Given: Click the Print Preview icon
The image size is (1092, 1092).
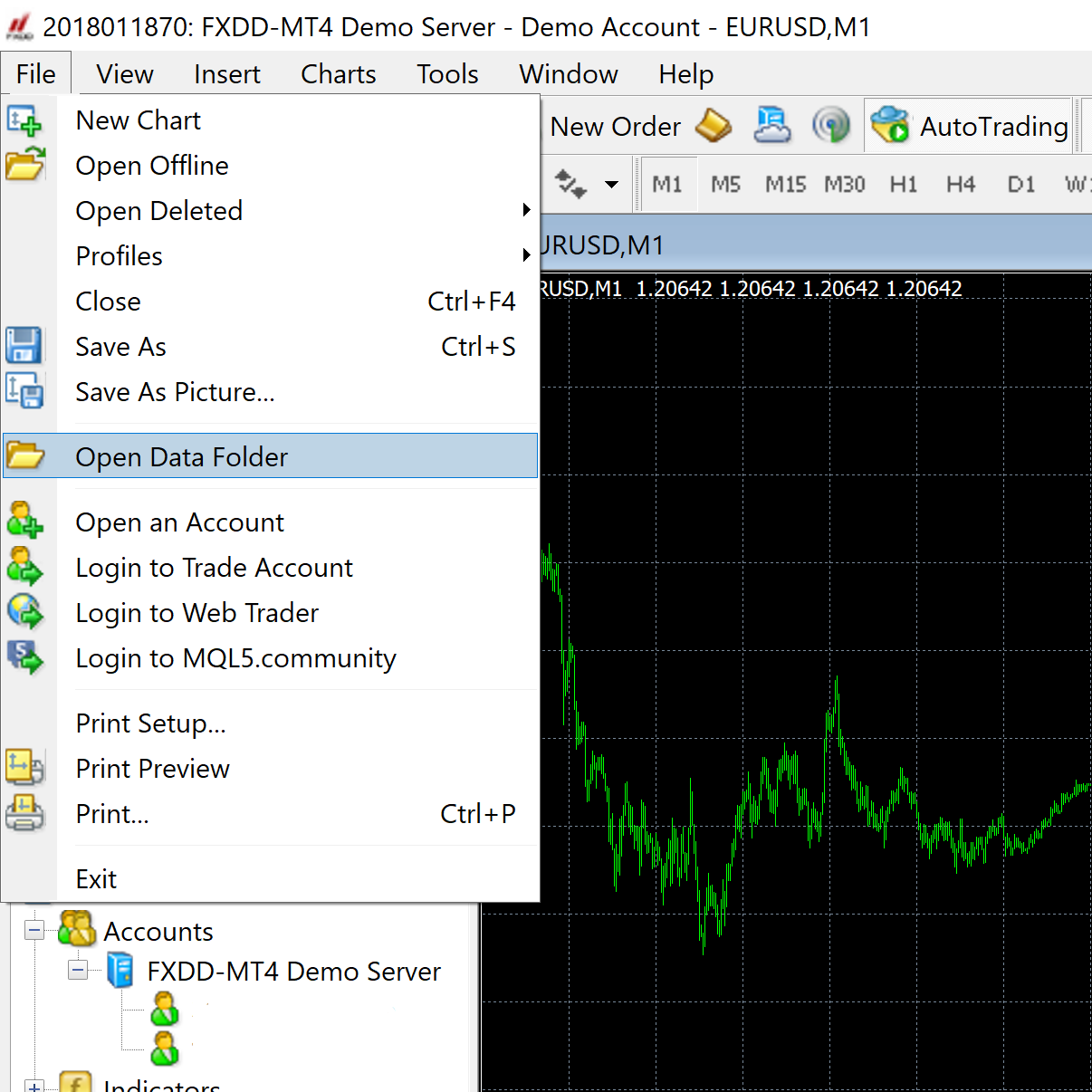Looking at the screenshot, I should click(x=24, y=767).
